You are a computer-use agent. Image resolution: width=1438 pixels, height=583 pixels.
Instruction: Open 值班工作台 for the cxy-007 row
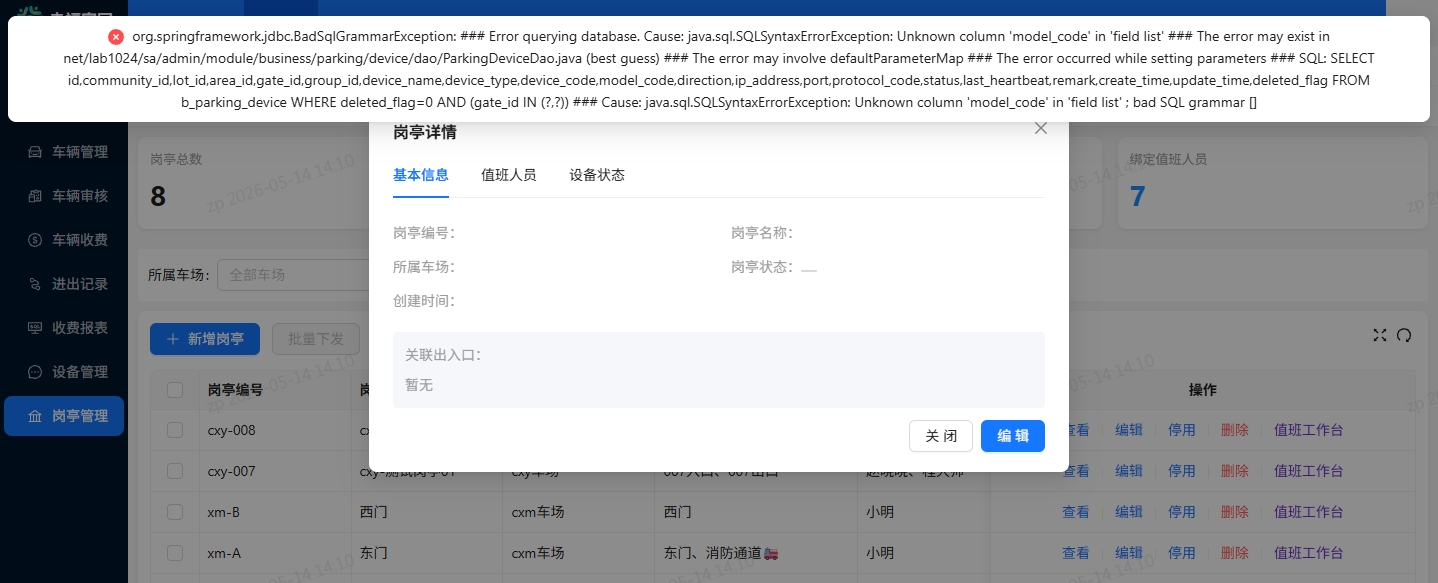tap(1309, 471)
